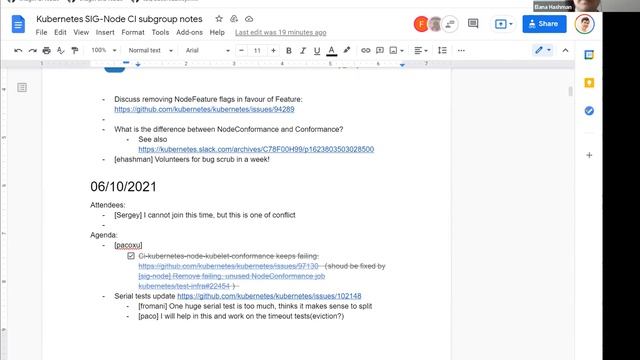The image size is (640, 360).
Task: Run spelling and grammar check
Action: coord(60,51)
